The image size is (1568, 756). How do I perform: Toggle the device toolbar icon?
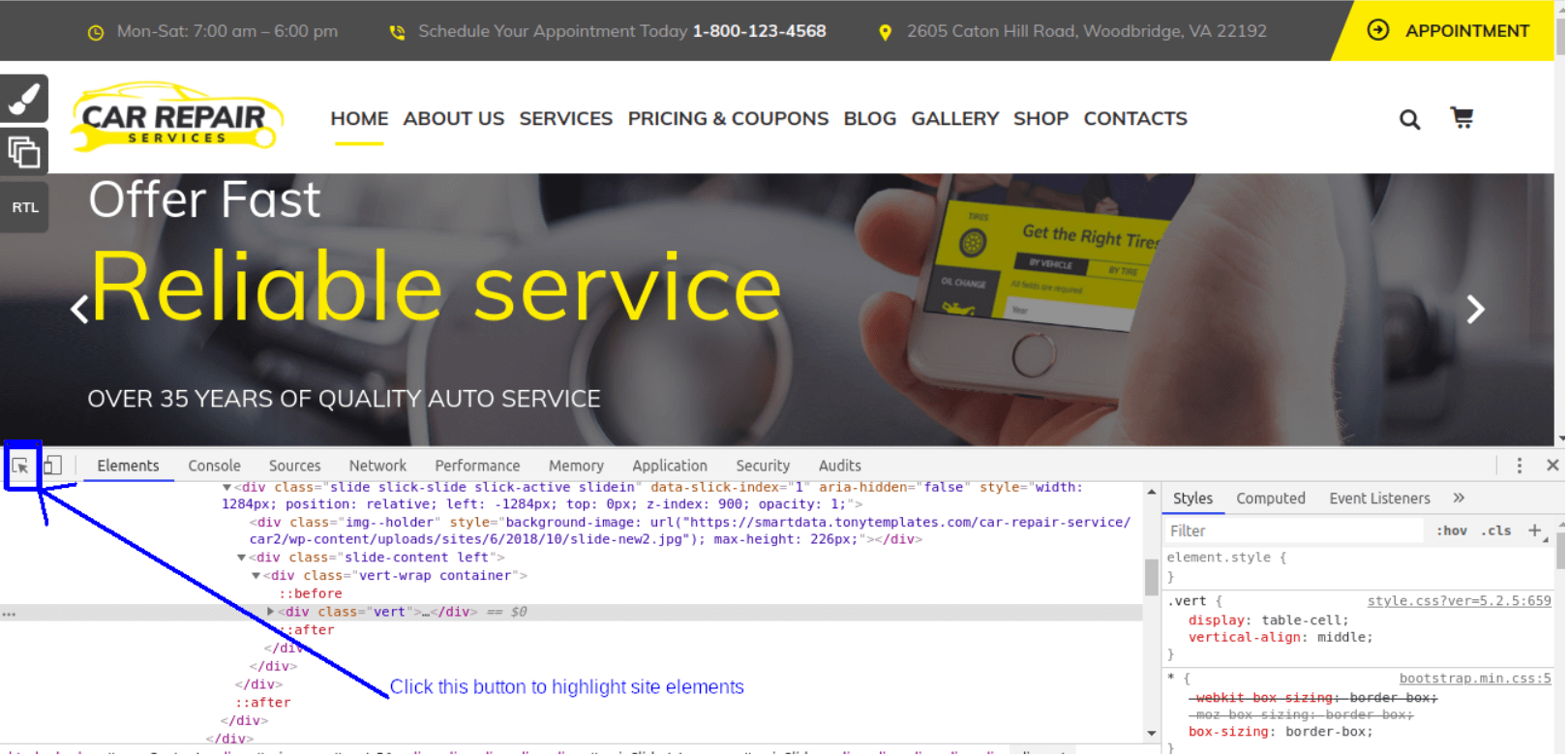tap(53, 466)
